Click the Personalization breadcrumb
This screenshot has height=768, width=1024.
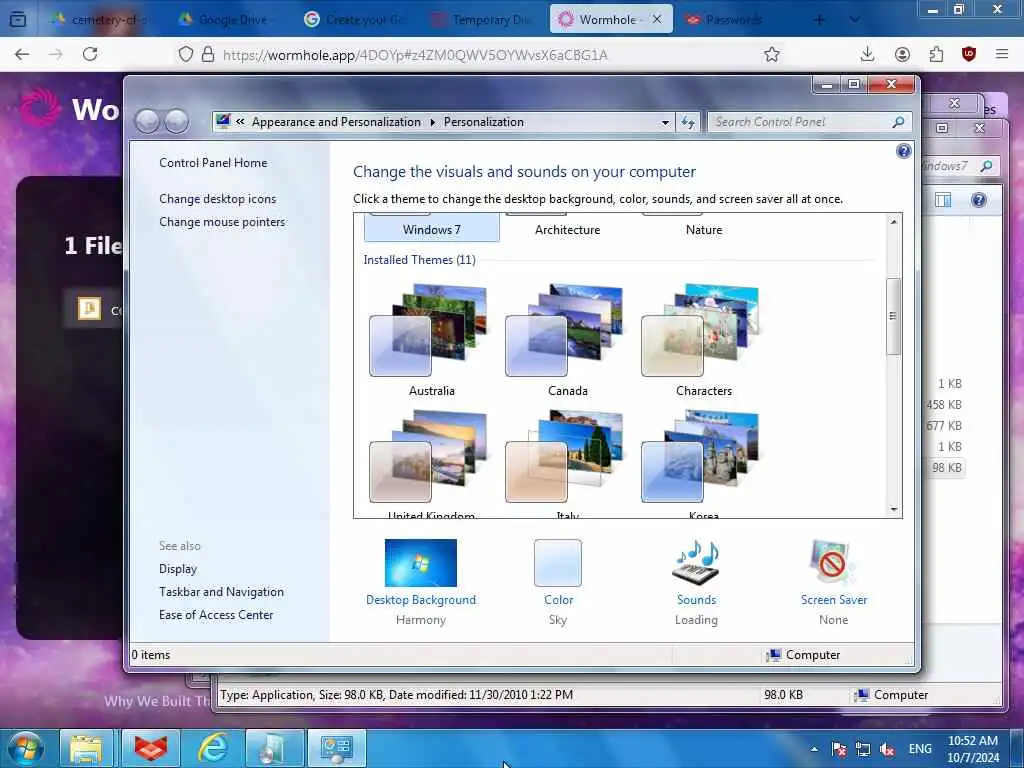[483, 122]
